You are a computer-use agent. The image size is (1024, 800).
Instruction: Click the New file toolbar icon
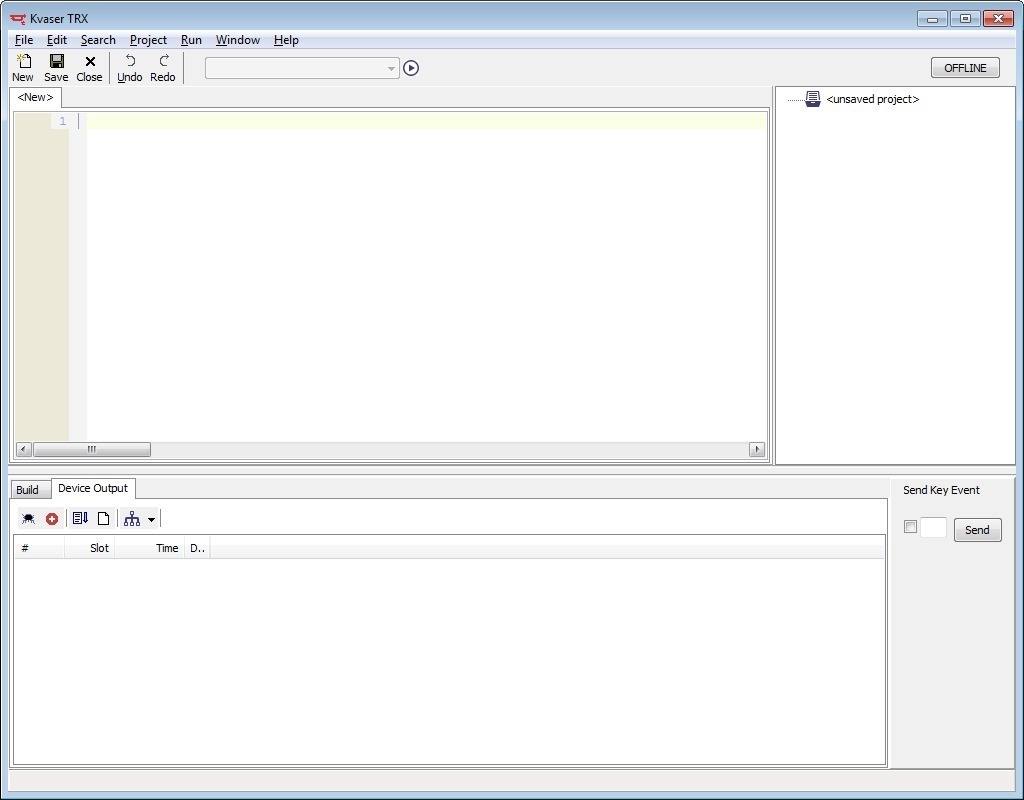(23, 67)
